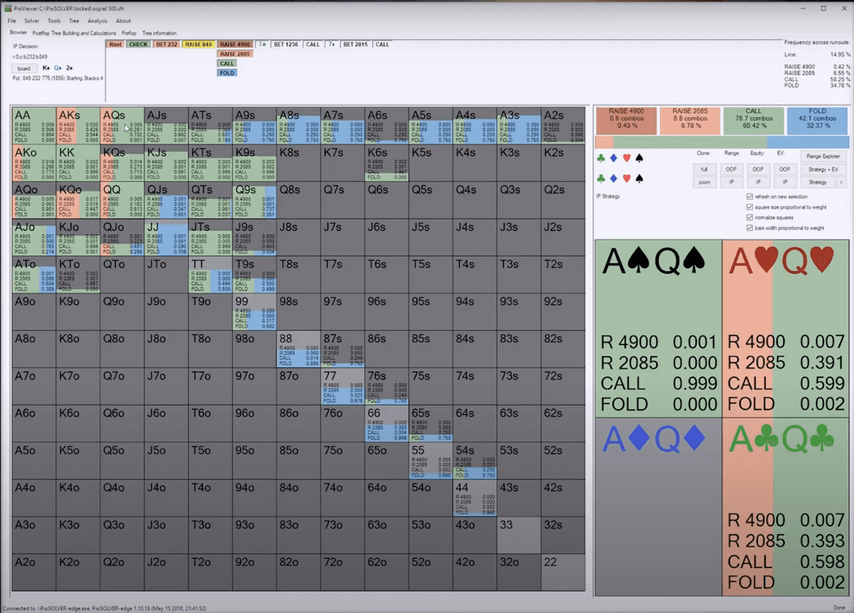This screenshot has height=613, width=854.
Task: Select the blue diamond suit in second row
Action: click(x=613, y=179)
